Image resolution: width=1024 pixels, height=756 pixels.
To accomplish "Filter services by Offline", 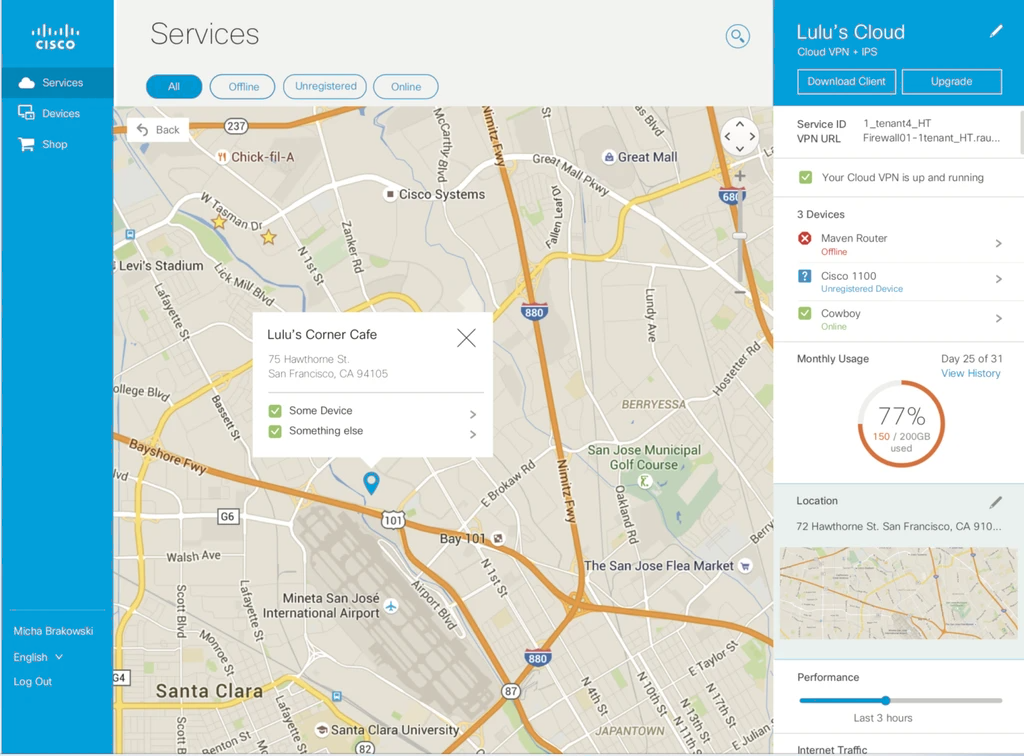I will pos(242,86).
